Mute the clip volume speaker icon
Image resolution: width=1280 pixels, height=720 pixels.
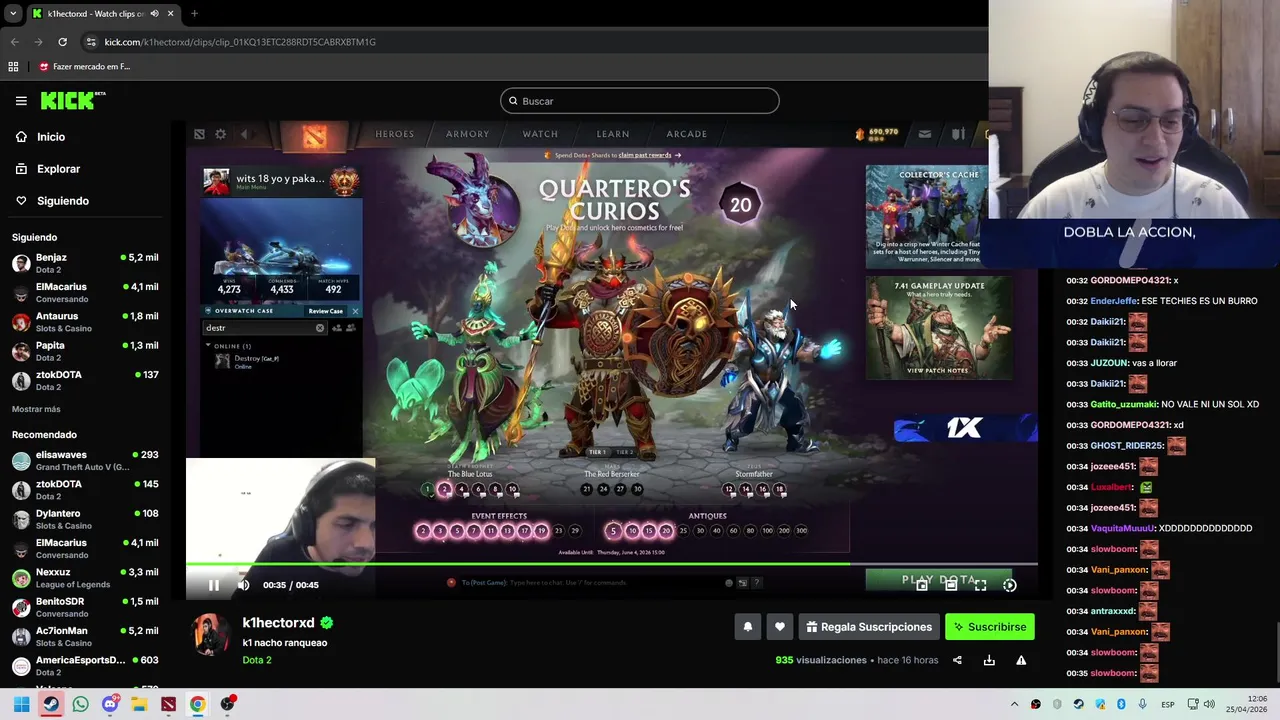[243, 585]
